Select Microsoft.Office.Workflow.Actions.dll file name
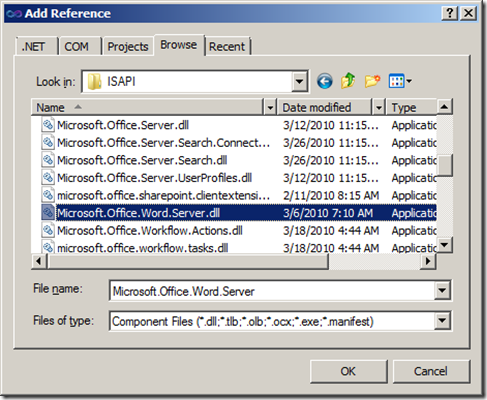Screen dimensions: 487x400 click(x=150, y=231)
